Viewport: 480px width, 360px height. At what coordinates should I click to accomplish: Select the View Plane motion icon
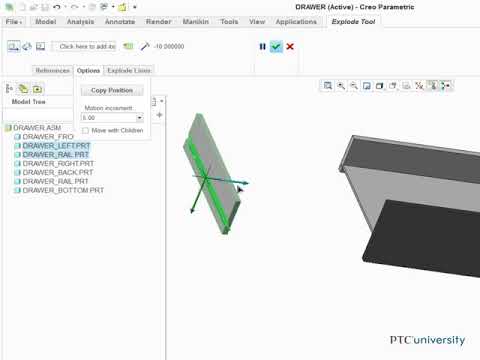(x=40, y=46)
